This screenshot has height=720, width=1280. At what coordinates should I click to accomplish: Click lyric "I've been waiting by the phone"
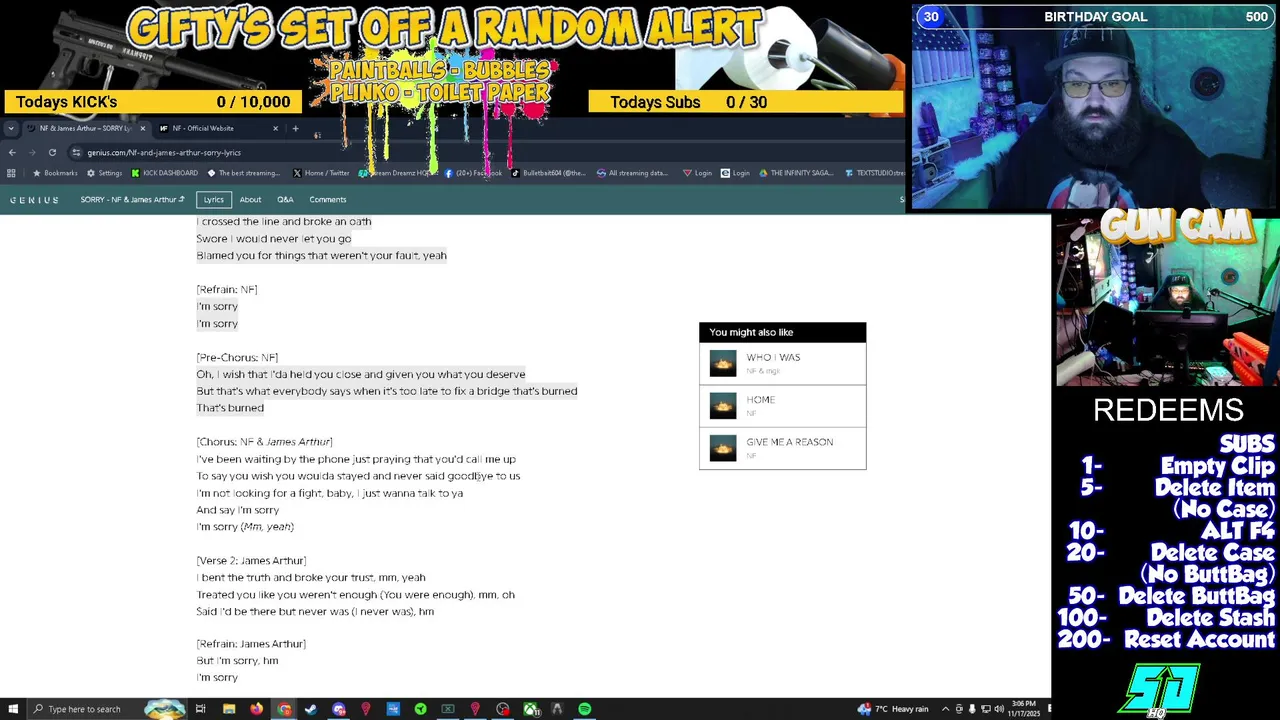point(356,459)
